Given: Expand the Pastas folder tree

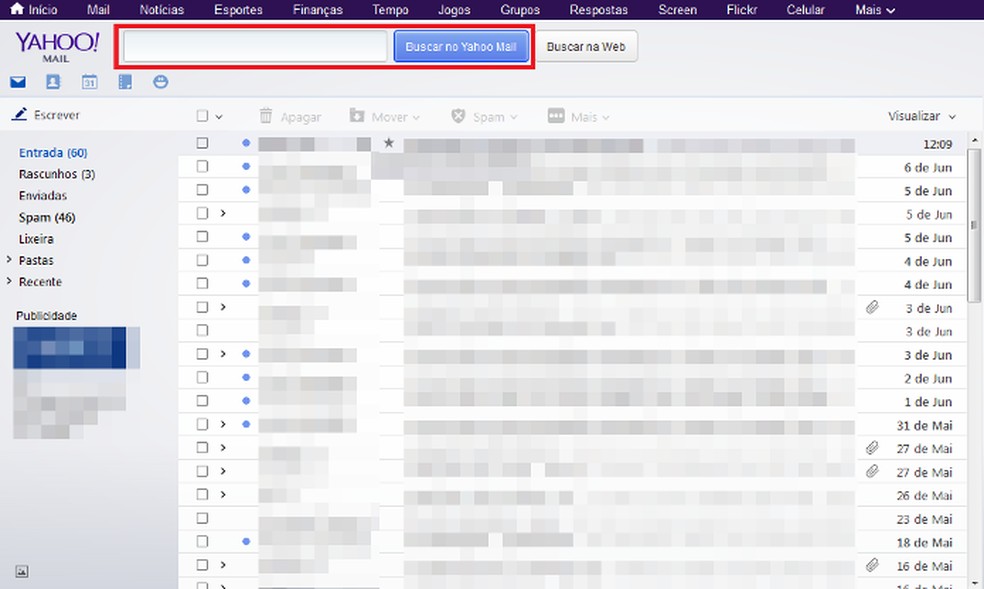Looking at the screenshot, I should point(9,260).
